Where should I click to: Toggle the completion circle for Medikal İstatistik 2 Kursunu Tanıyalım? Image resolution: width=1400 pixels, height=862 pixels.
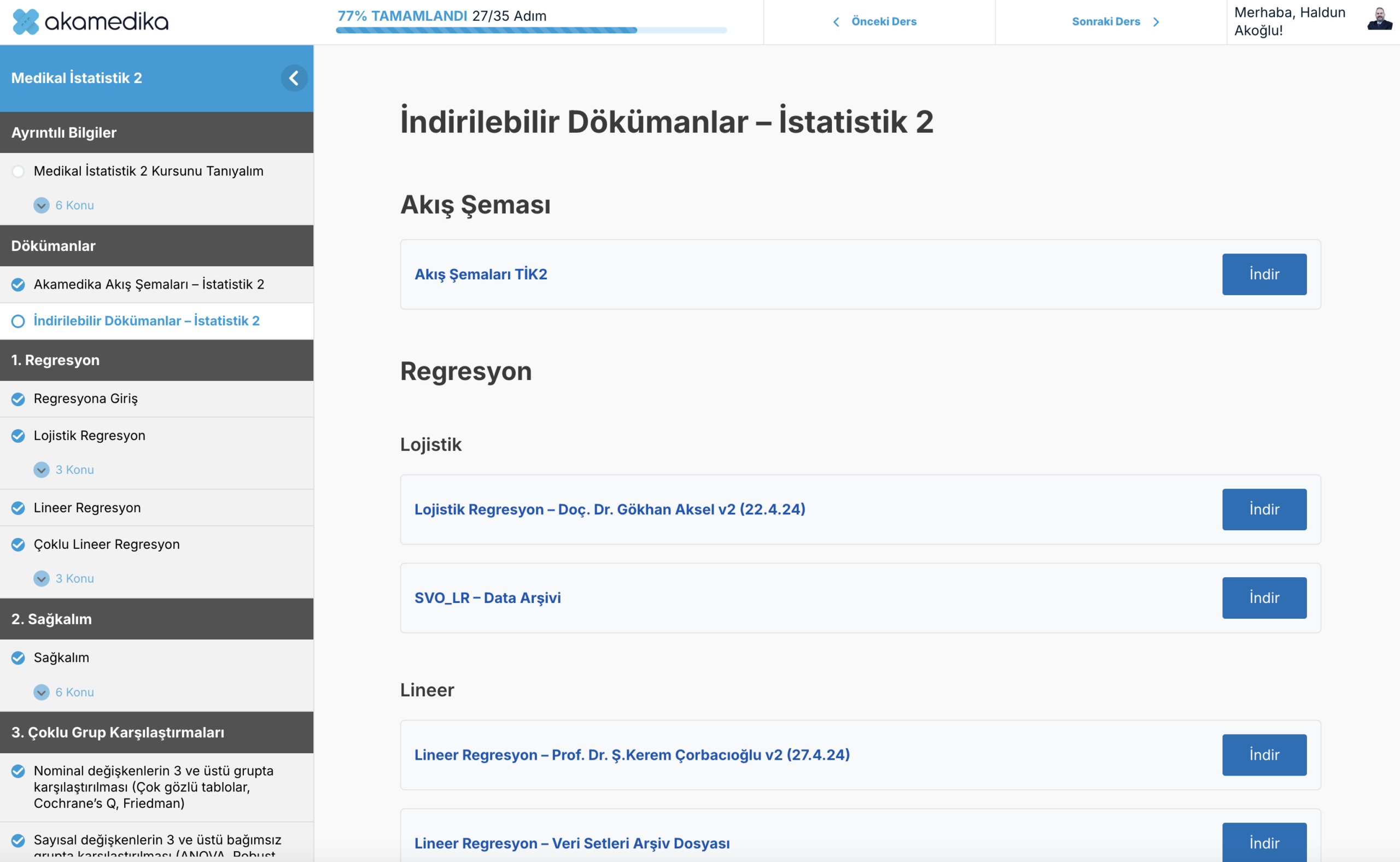18,171
